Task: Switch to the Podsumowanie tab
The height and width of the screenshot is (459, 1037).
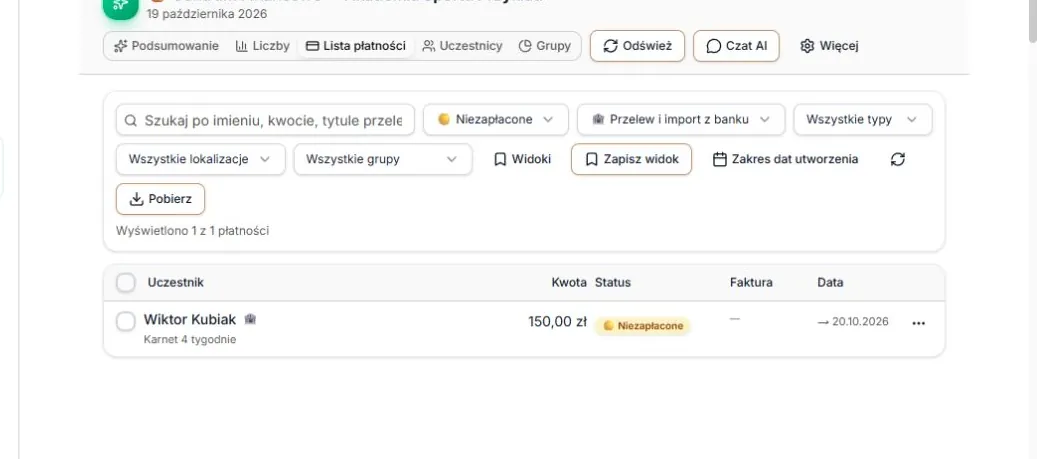Action: [x=167, y=46]
